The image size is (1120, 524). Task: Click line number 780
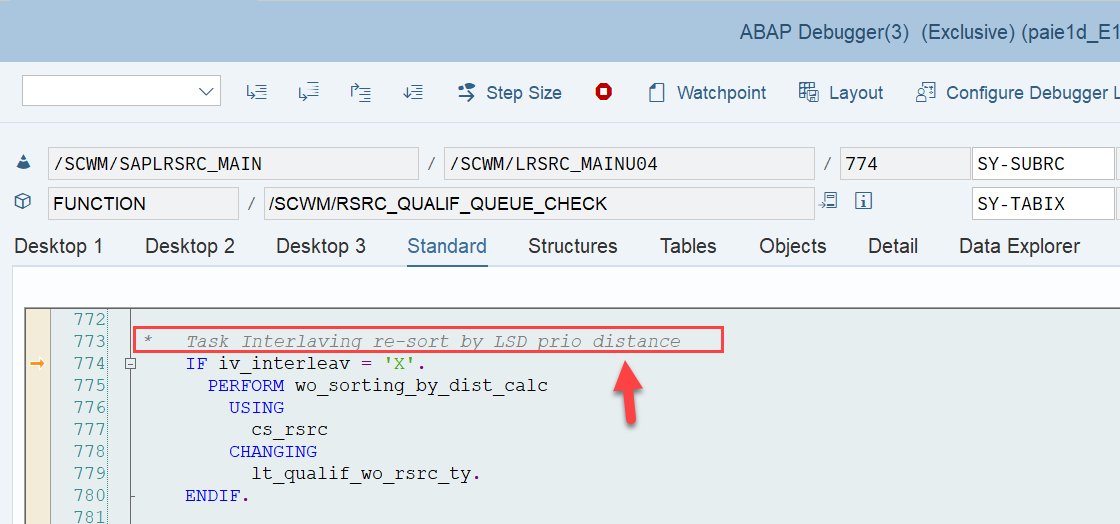(x=89, y=495)
